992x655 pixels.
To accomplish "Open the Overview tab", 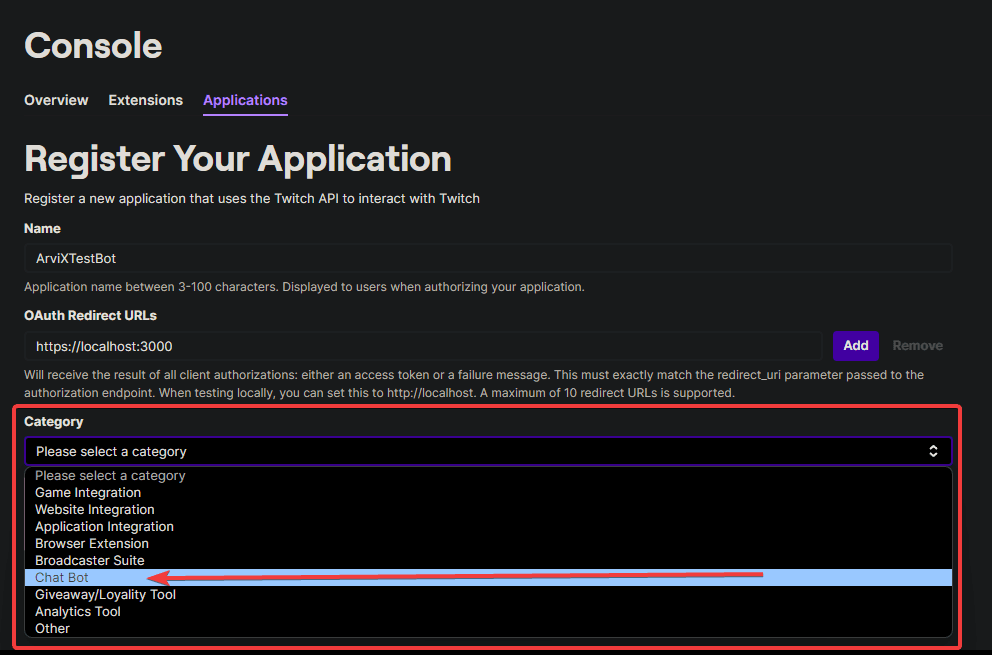I will (x=56, y=100).
